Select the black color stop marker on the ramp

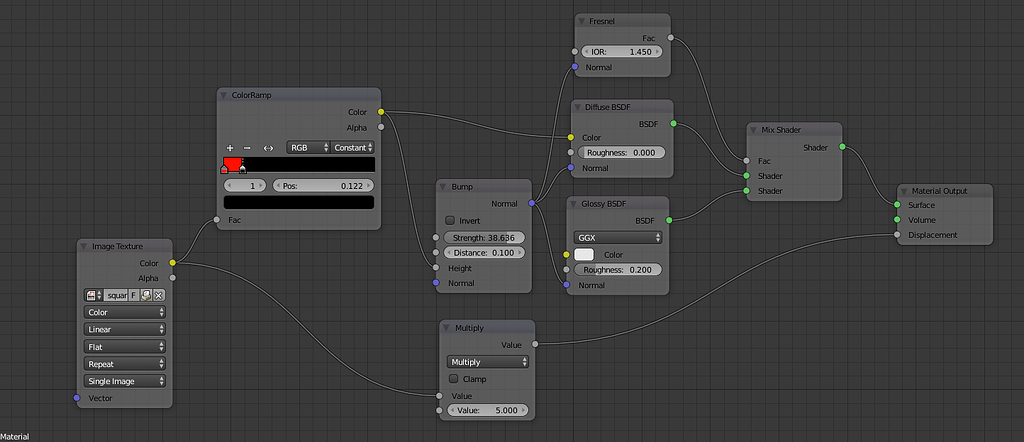click(242, 169)
